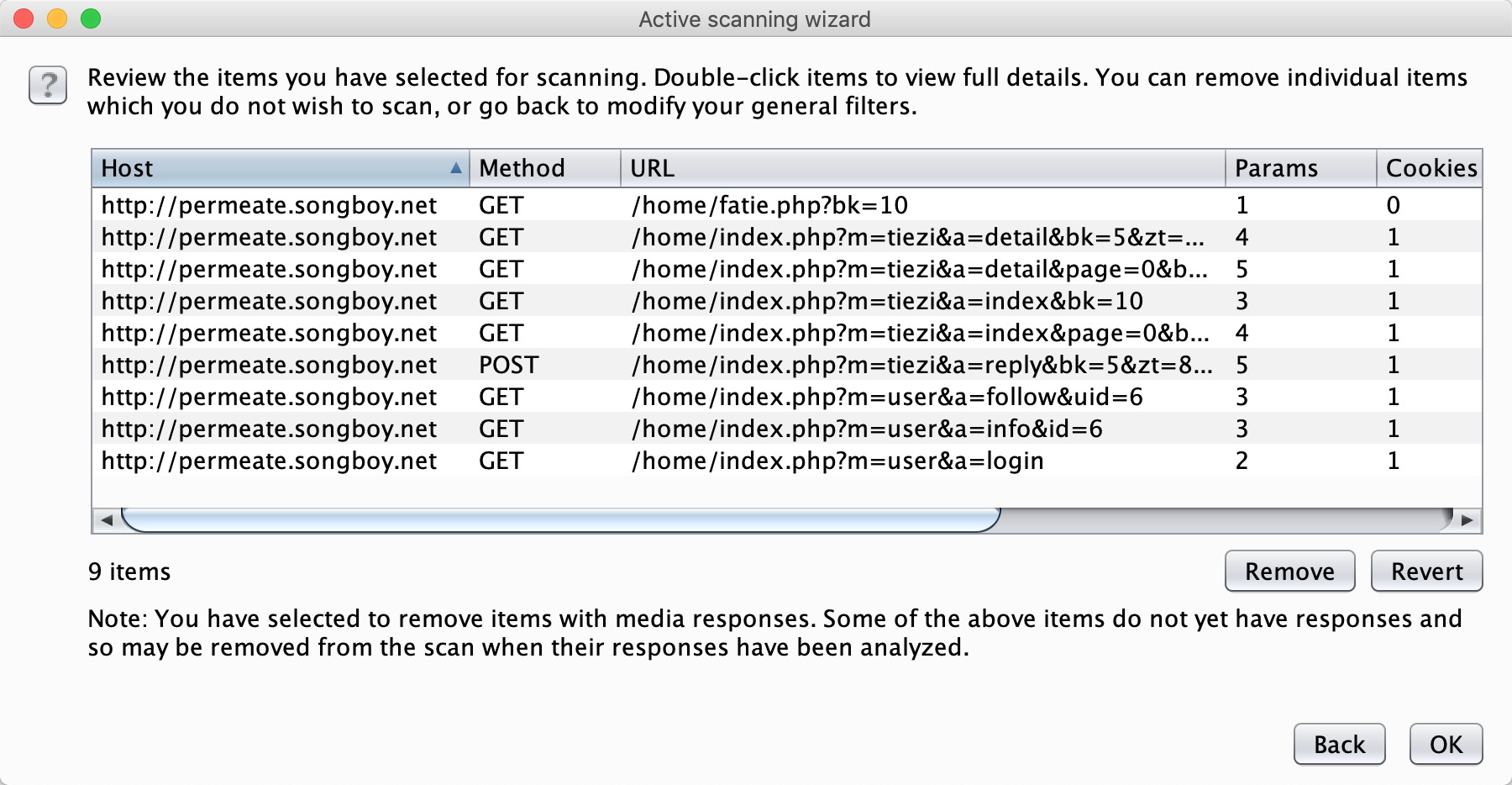Click the horizontal scrollbar thumb
This screenshot has width=1512, height=785.
560,520
